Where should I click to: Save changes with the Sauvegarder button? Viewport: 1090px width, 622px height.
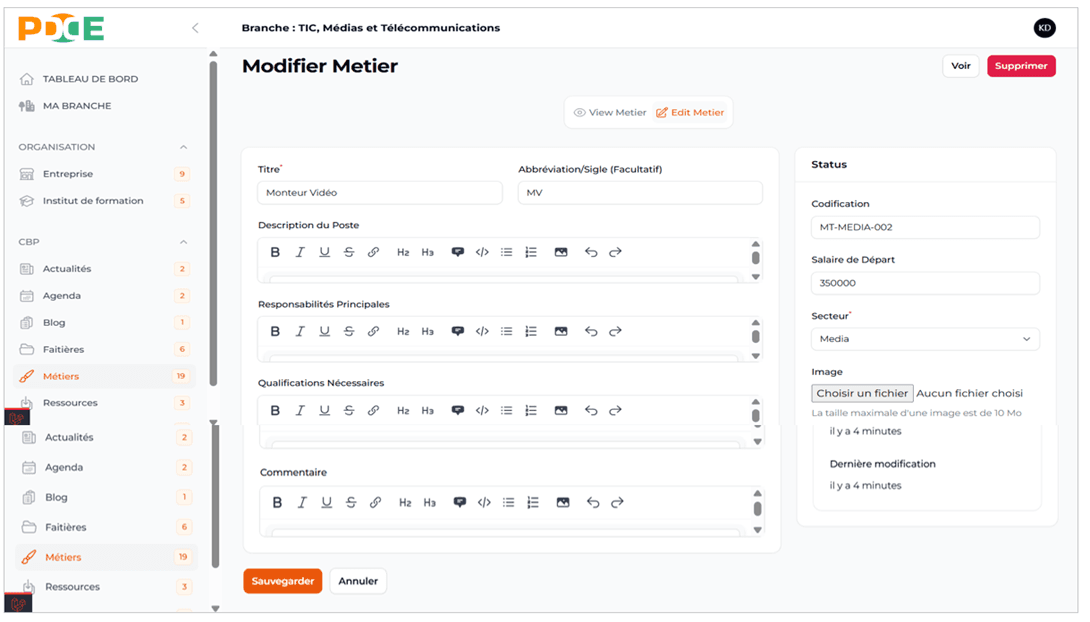coord(282,581)
